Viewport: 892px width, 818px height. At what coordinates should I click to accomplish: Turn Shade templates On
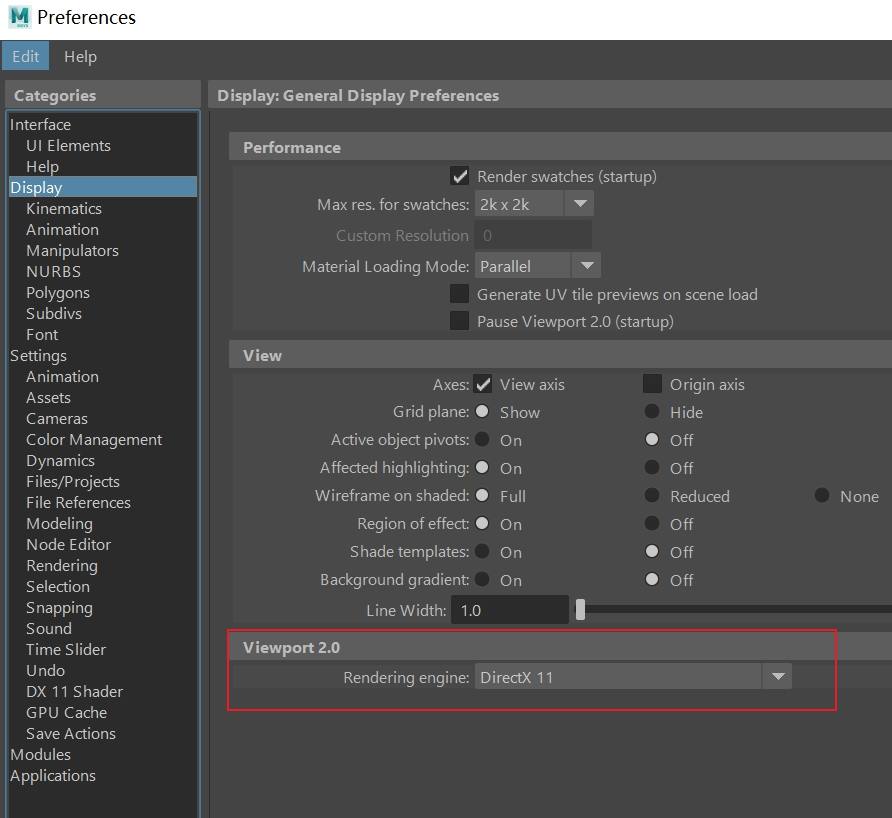click(482, 551)
